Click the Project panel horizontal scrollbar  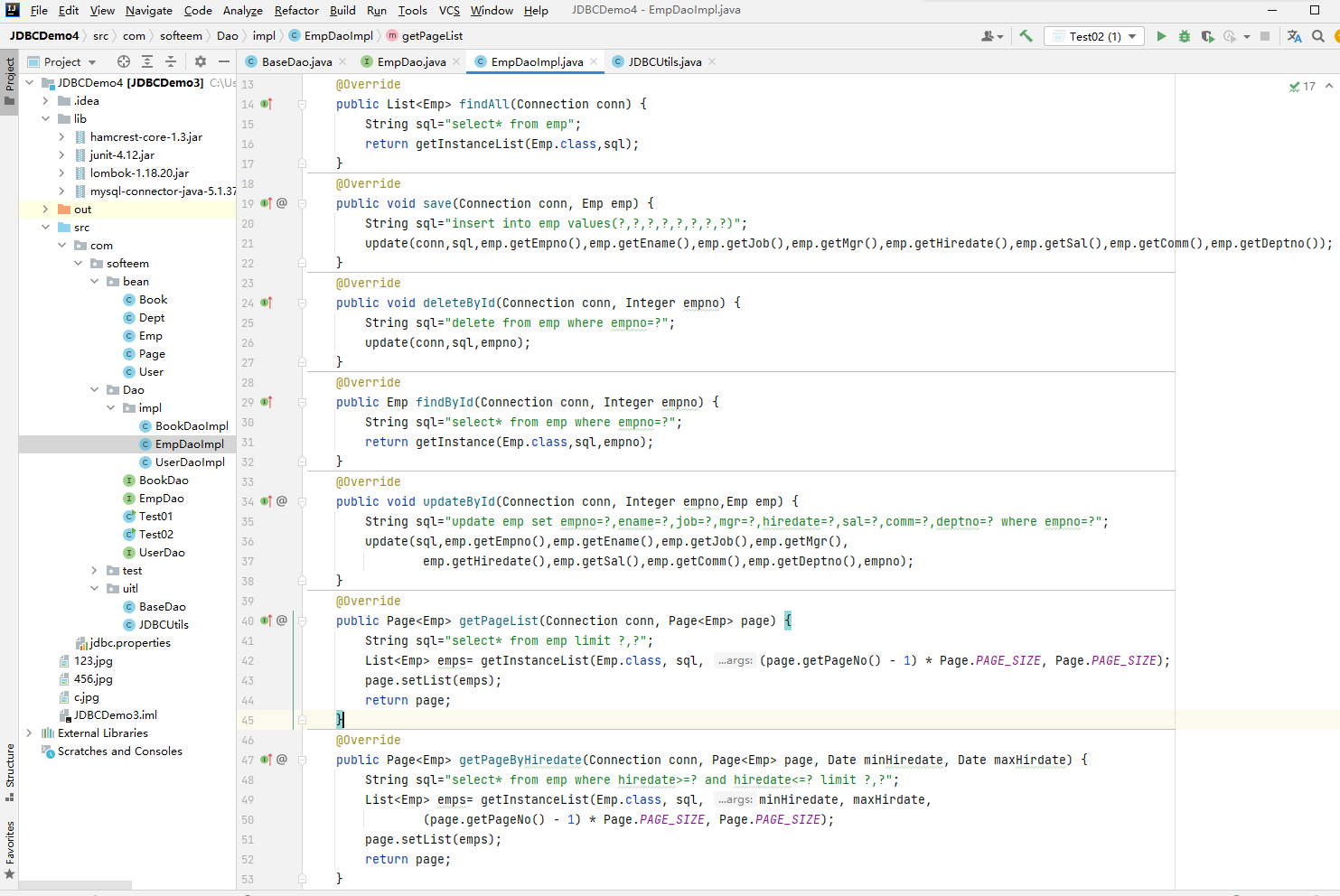75,885
